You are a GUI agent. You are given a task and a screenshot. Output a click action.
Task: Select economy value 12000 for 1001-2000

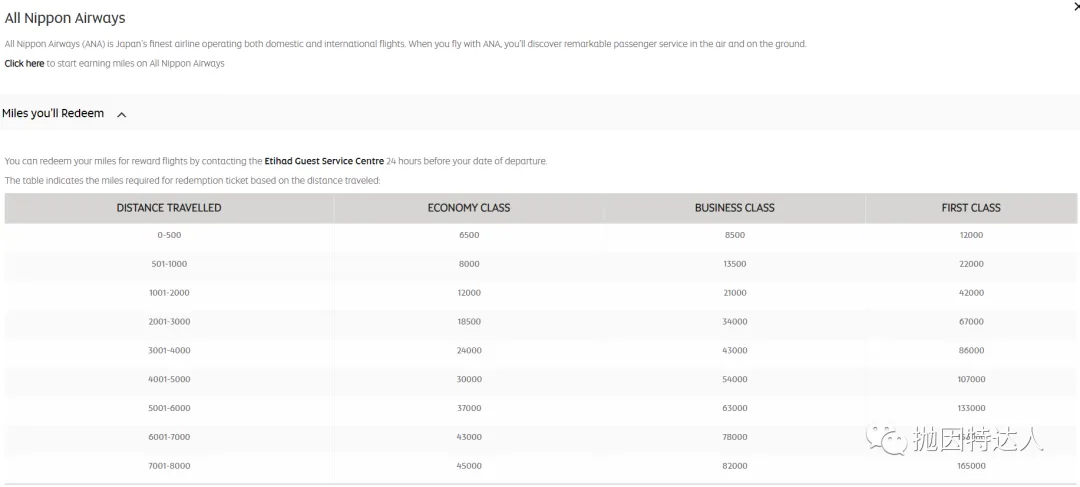(468, 293)
